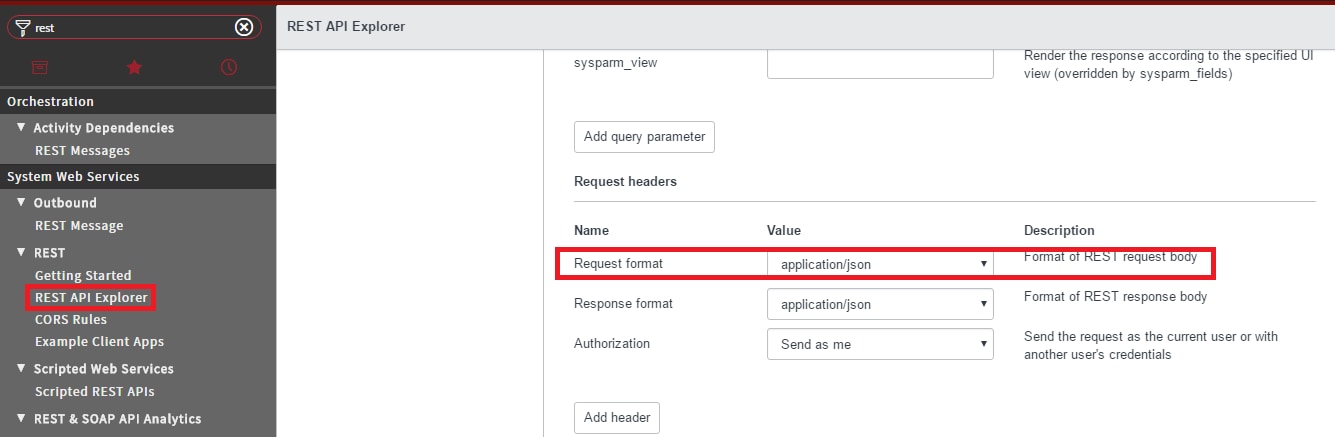Click the sysparm_view input field
This screenshot has width=1335, height=437.
[x=879, y=63]
